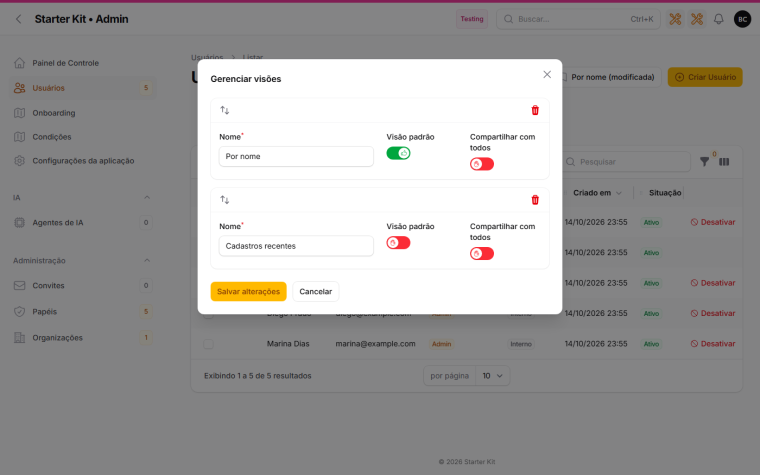Open Configurações da aplicação

coord(83,160)
